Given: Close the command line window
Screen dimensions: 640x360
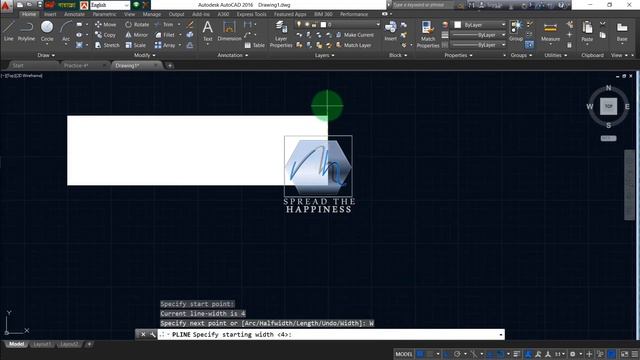Looking at the screenshot, I should [143, 334].
